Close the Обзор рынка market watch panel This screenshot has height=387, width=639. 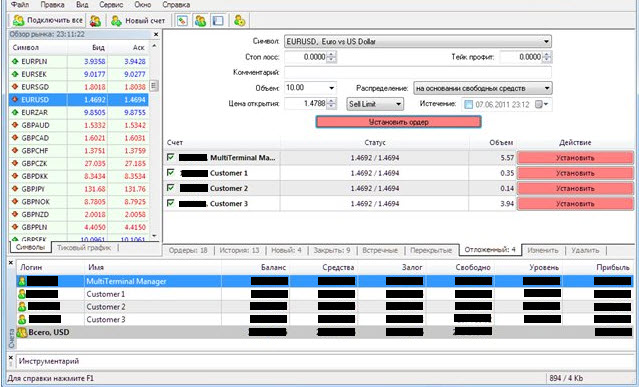(156, 35)
